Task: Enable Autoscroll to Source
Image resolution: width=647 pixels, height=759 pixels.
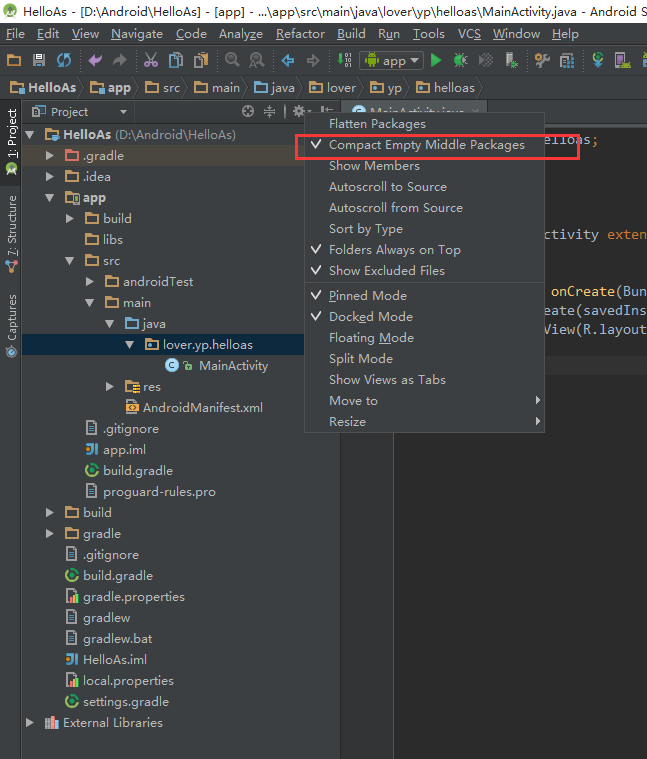Action: point(424,187)
